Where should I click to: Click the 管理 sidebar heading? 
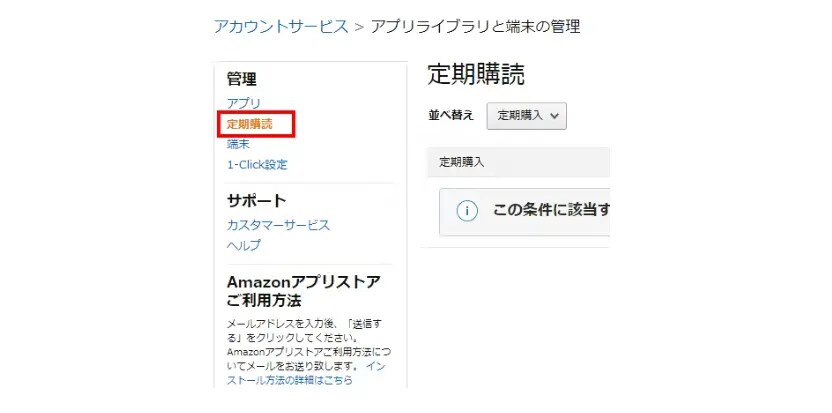pos(242,79)
